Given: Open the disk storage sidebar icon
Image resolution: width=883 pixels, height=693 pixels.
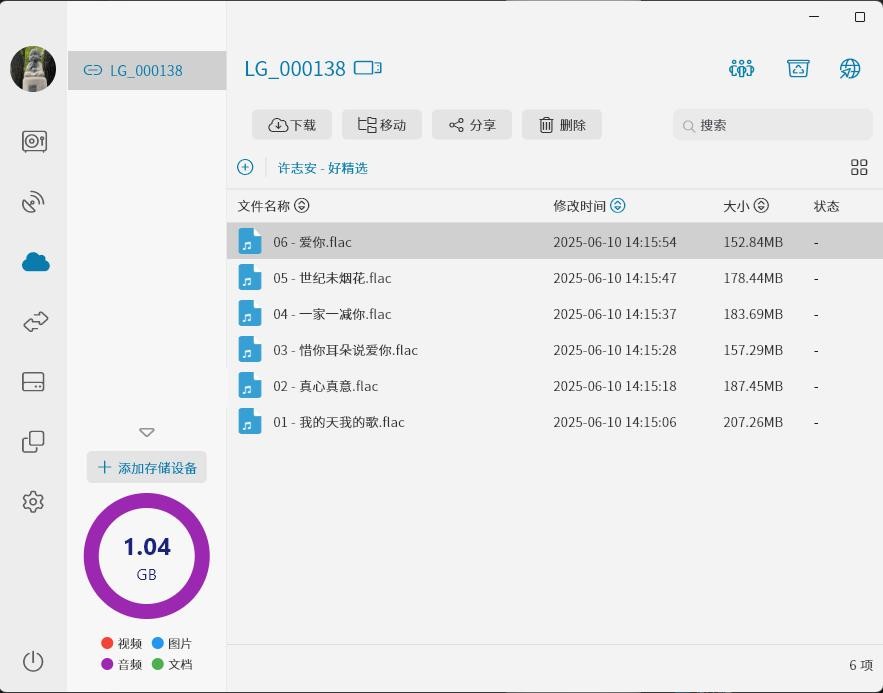Looking at the screenshot, I should (34, 141).
